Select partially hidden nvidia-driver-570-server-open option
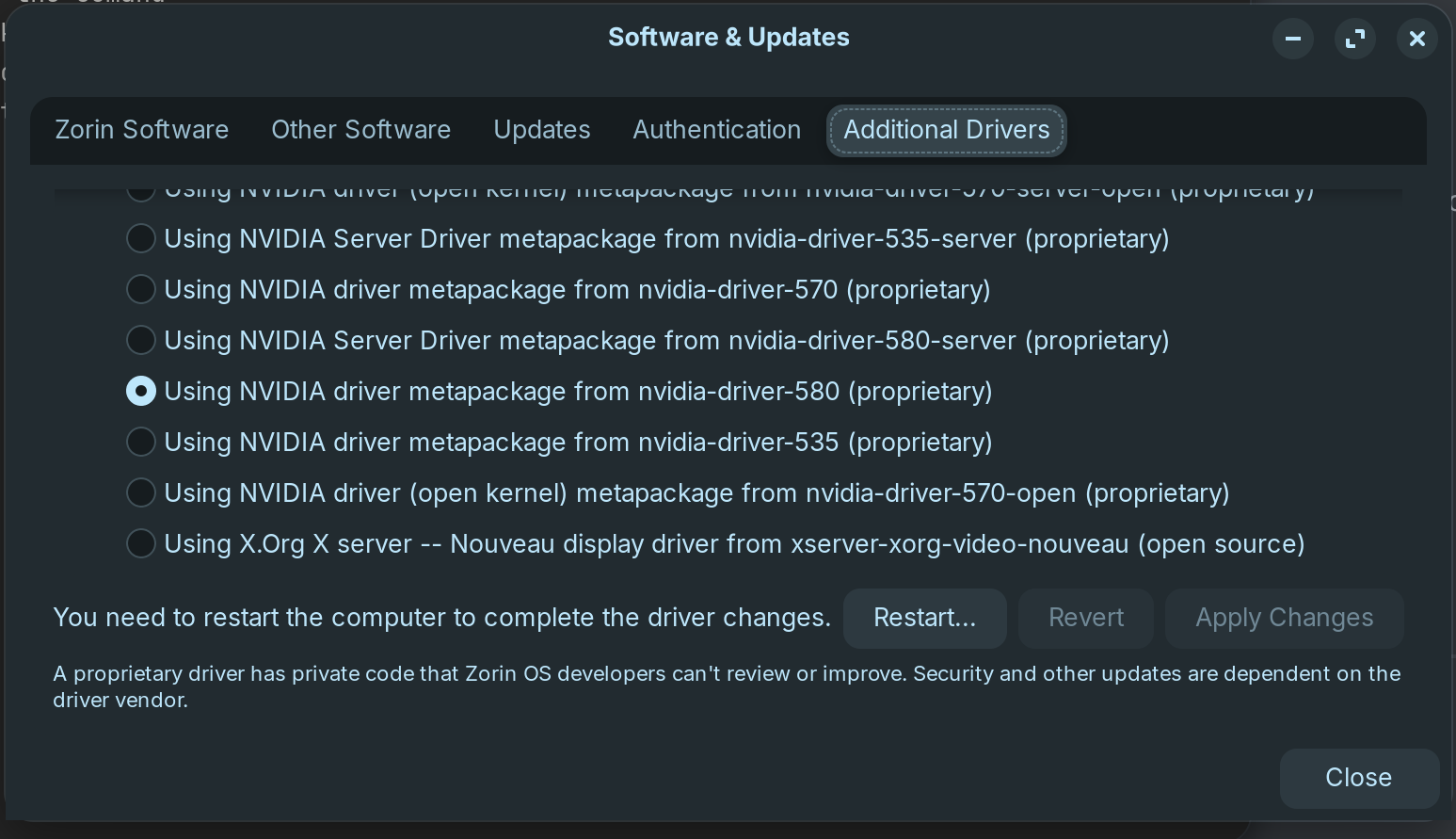 click(141, 192)
